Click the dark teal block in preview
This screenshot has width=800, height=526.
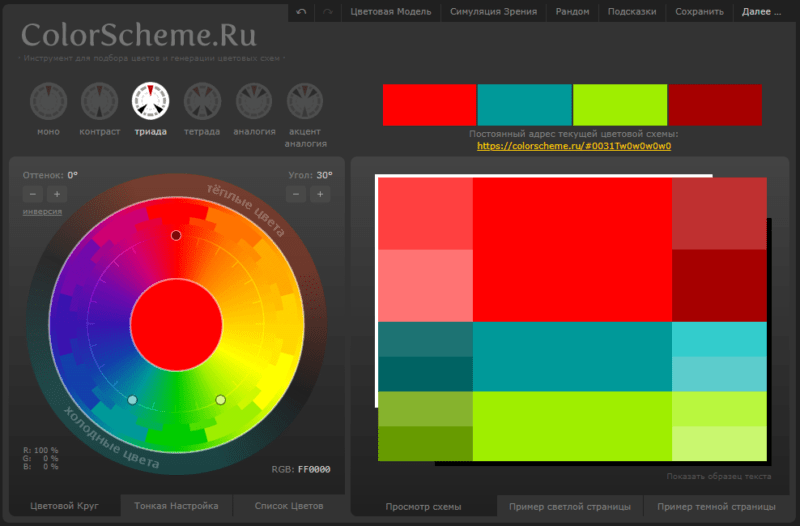pos(426,374)
